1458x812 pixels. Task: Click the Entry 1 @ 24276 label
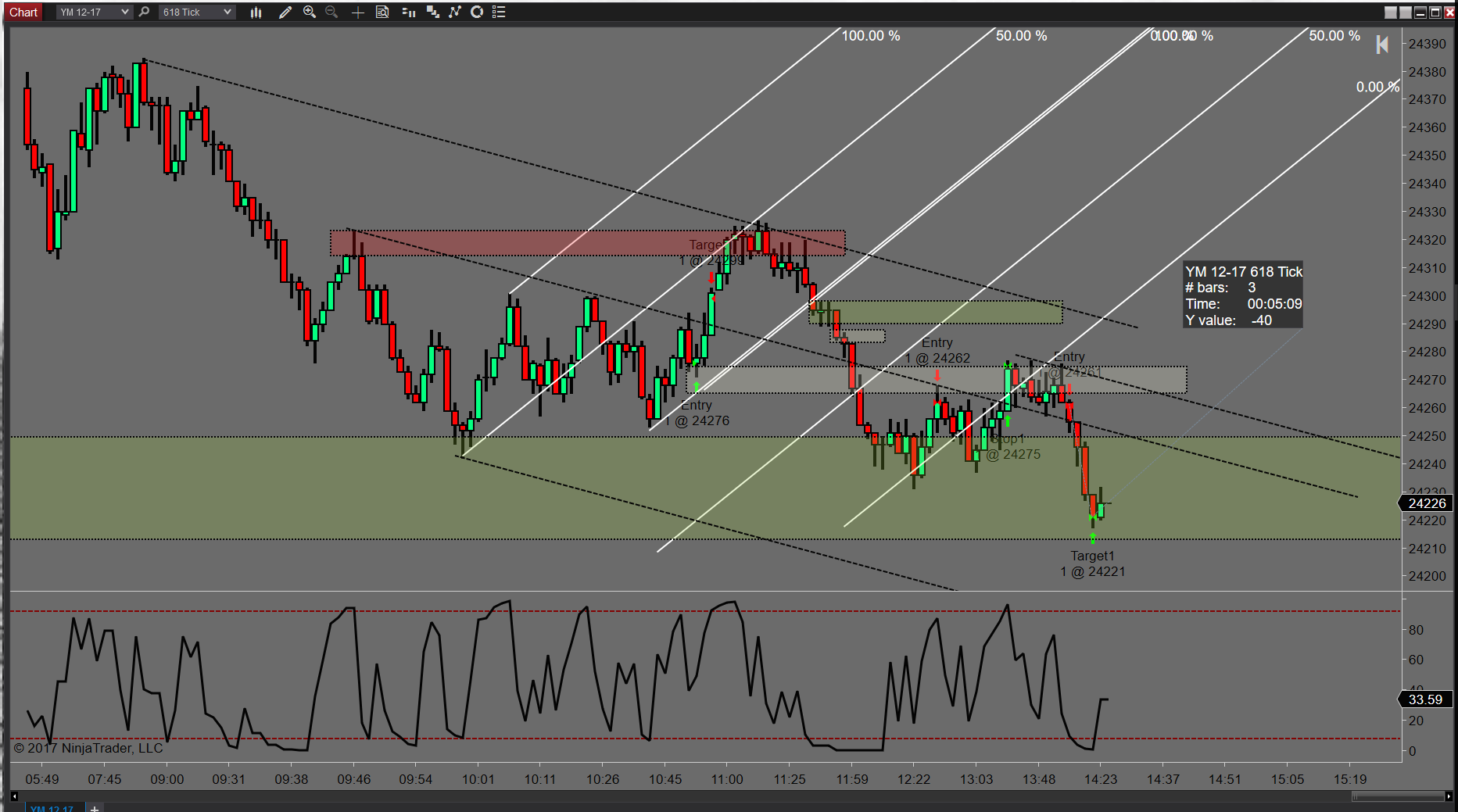tap(697, 413)
